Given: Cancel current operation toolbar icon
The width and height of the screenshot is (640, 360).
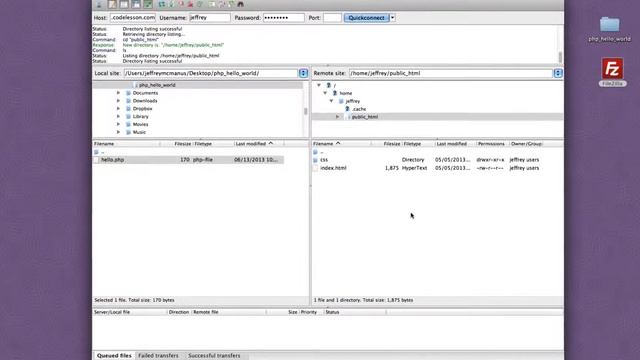Looking at the screenshot, I should click(181, 4).
